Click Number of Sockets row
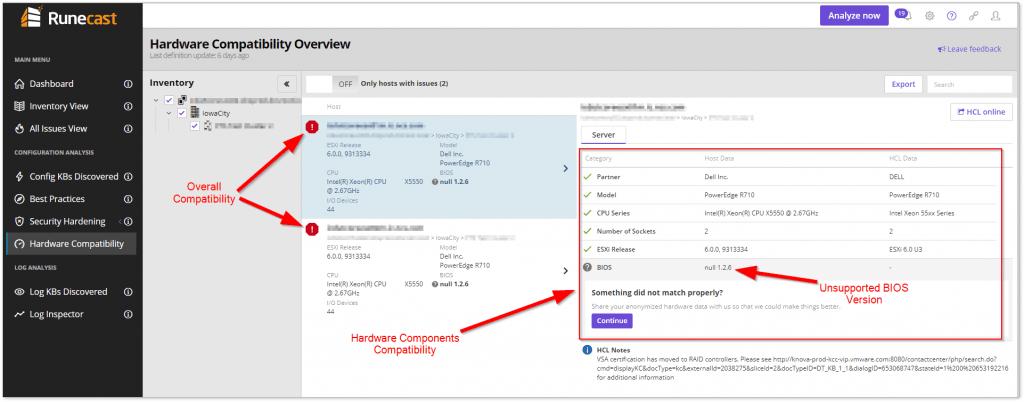The height and width of the screenshot is (402, 1024). (x=789, y=231)
